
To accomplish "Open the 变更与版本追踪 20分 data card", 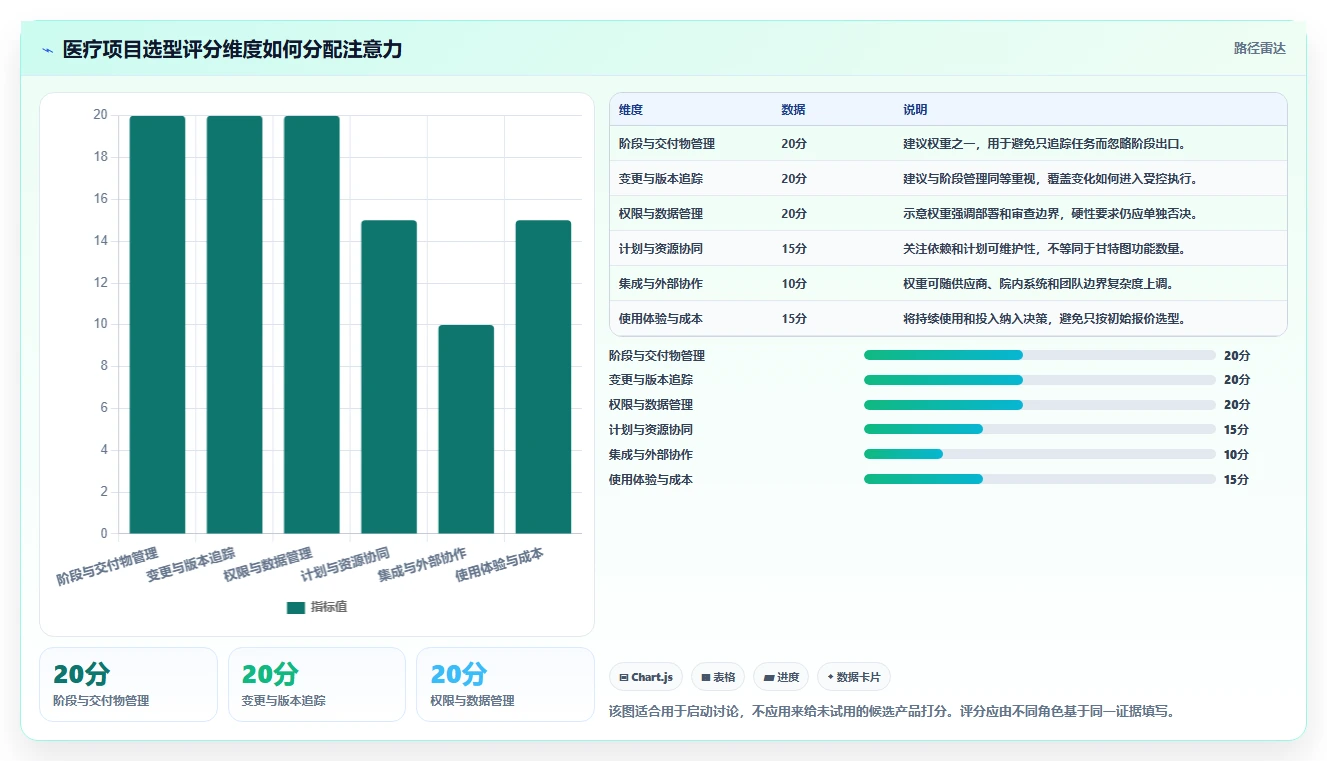I will [317, 684].
